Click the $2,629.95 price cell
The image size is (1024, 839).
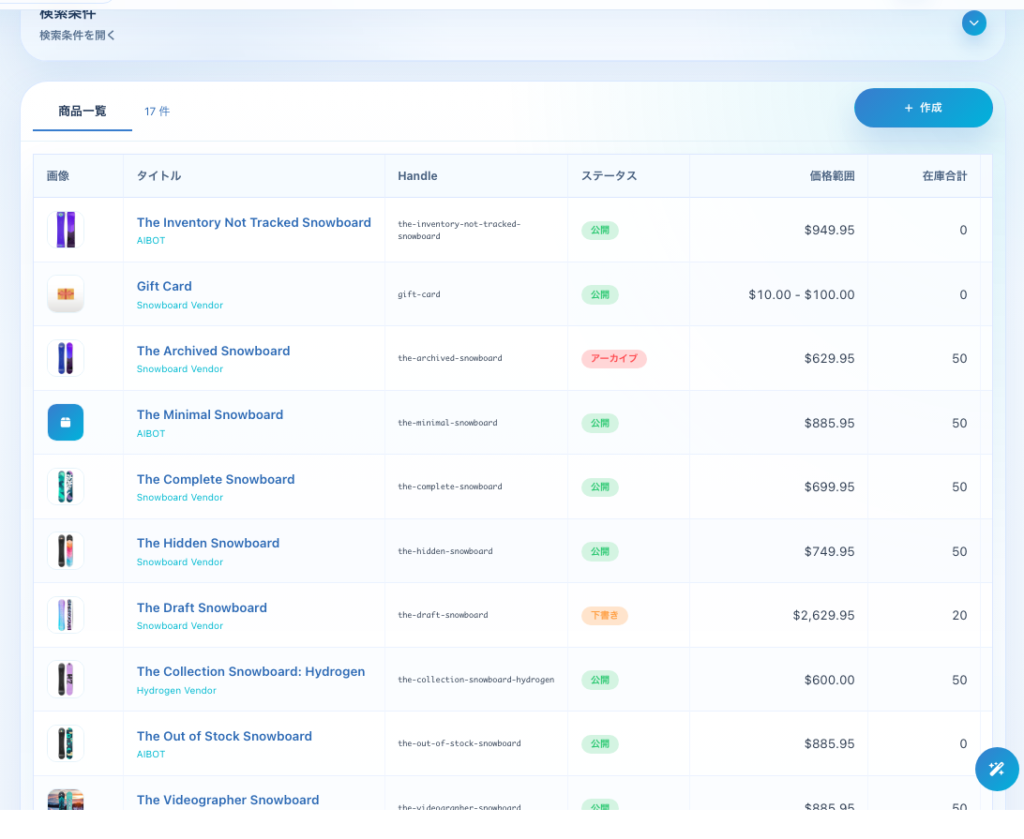pyautogui.click(x=824, y=616)
